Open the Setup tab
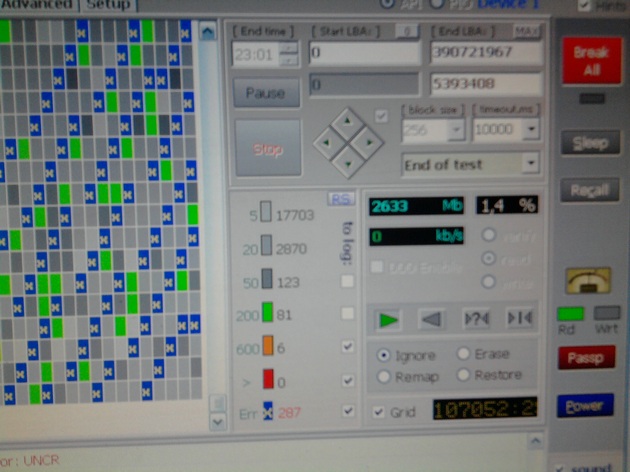The width and height of the screenshot is (630, 472). point(107,4)
